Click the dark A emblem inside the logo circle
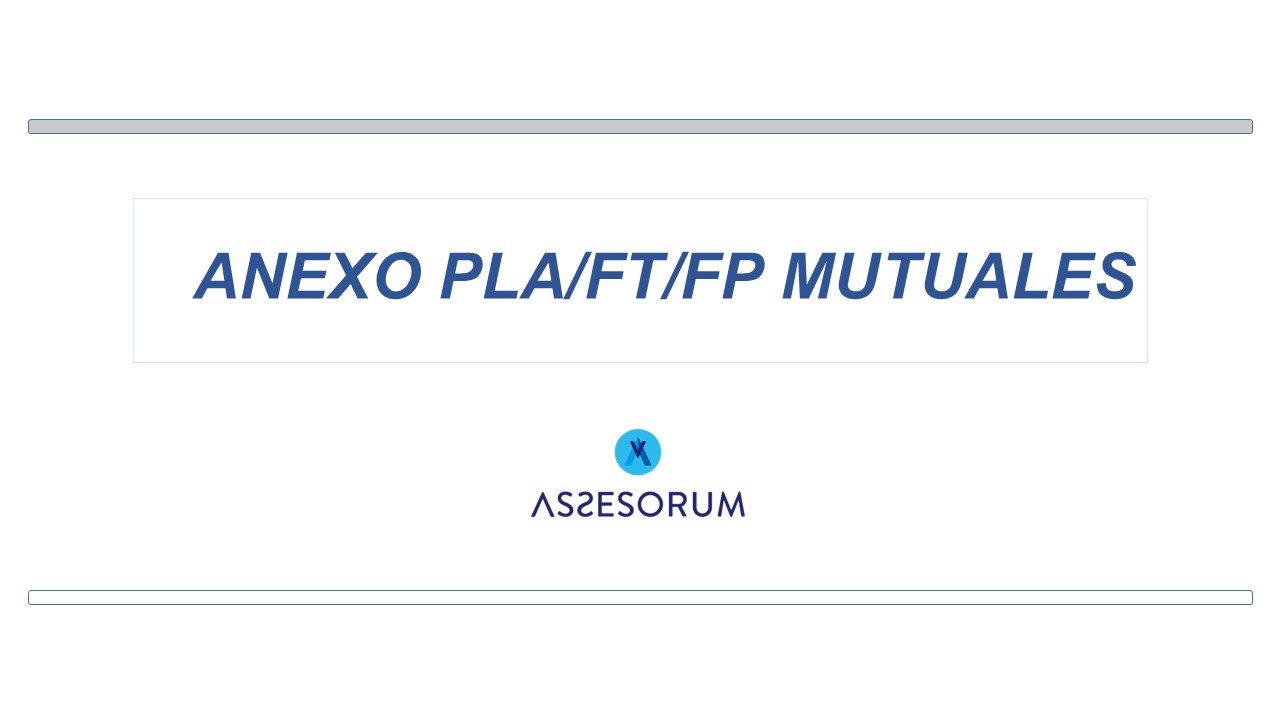1280x720 pixels. [x=639, y=453]
